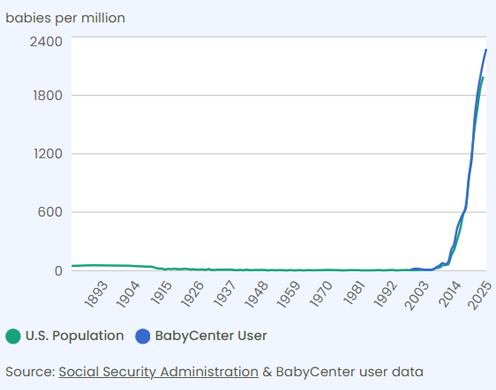Click the 1915 x-axis year label
This screenshot has width=496, height=390.
pos(160,293)
